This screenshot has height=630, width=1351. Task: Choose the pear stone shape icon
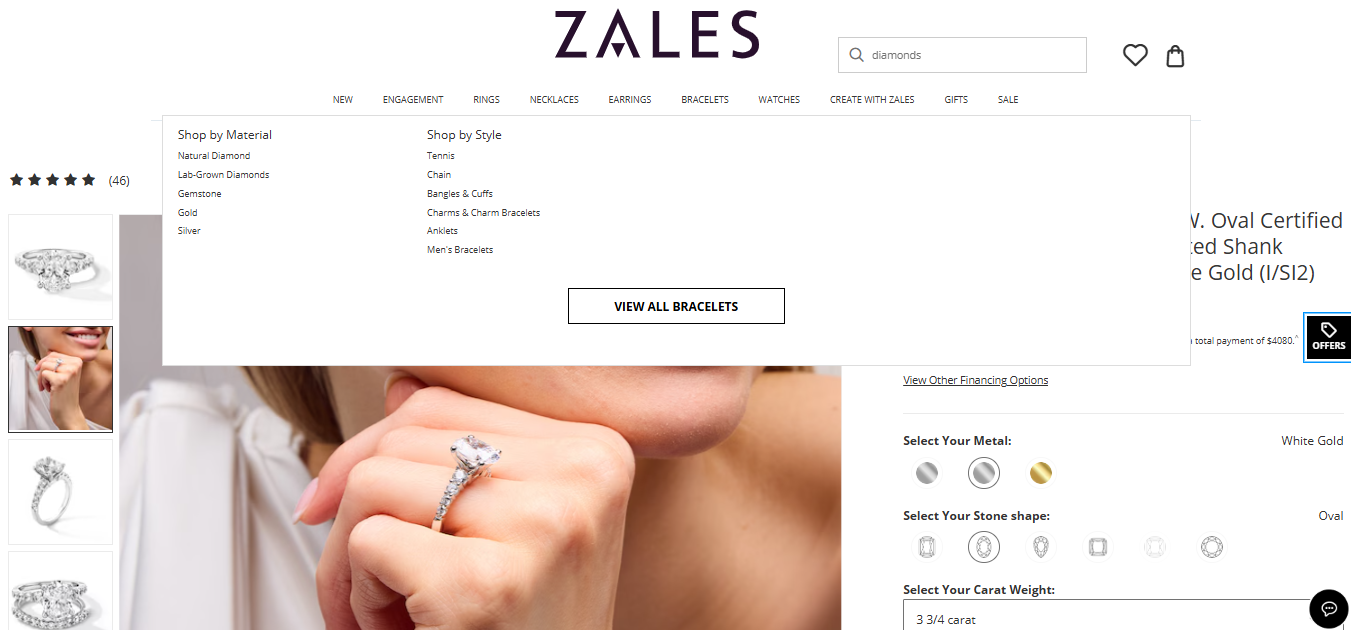[1041, 547]
